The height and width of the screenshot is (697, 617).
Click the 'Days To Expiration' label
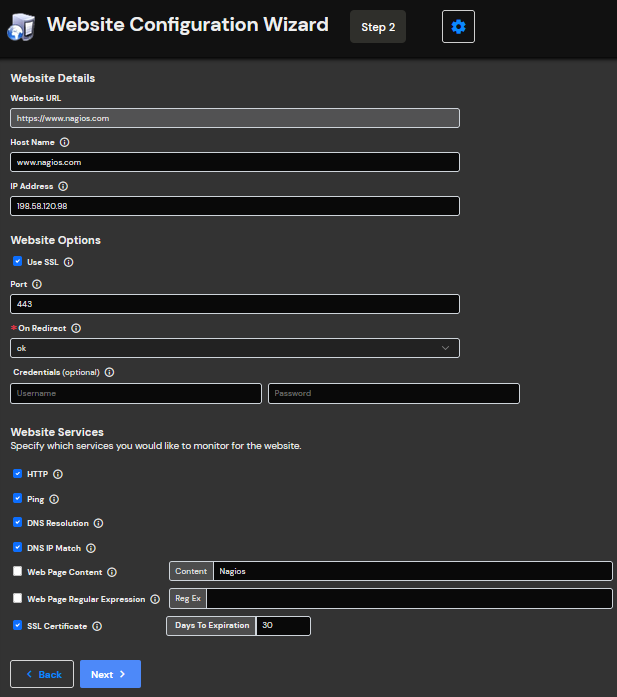(x=212, y=625)
